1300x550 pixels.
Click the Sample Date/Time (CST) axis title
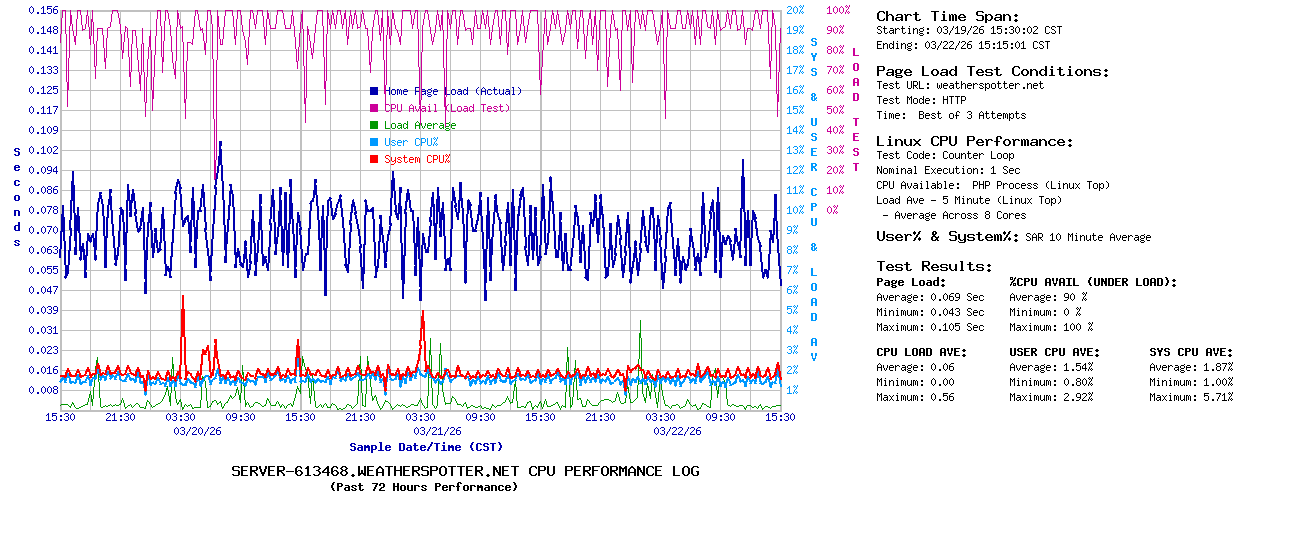pyautogui.click(x=426, y=447)
